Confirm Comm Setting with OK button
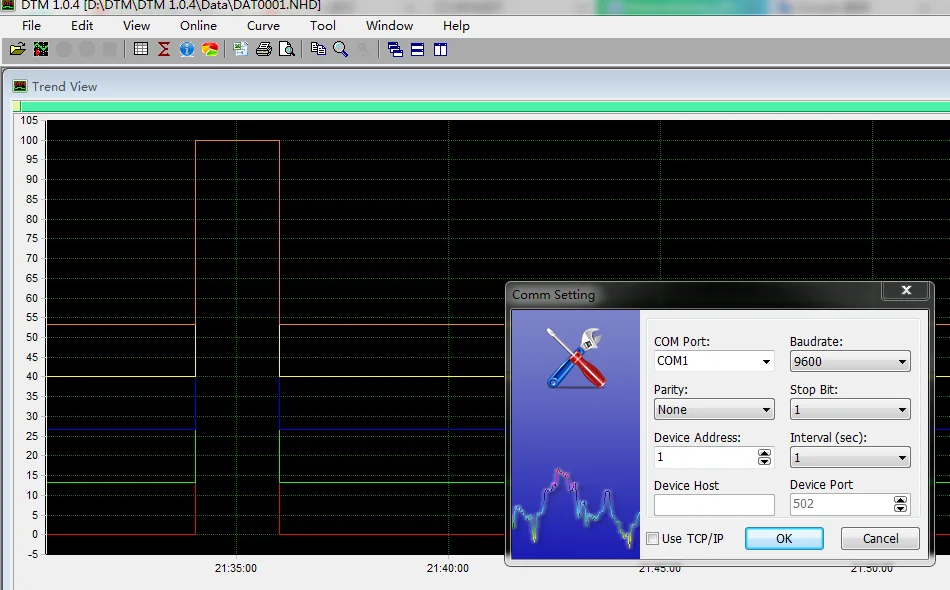 784,539
